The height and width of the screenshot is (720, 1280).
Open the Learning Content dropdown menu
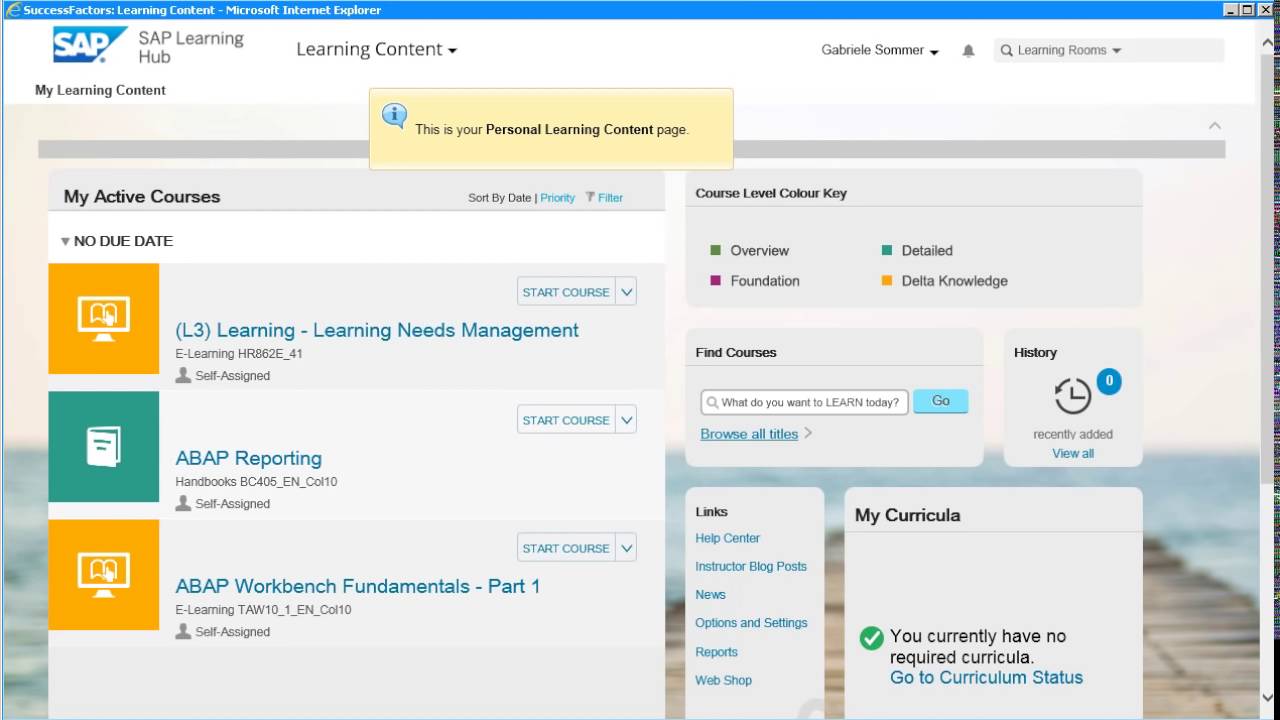click(x=376, y=49)
